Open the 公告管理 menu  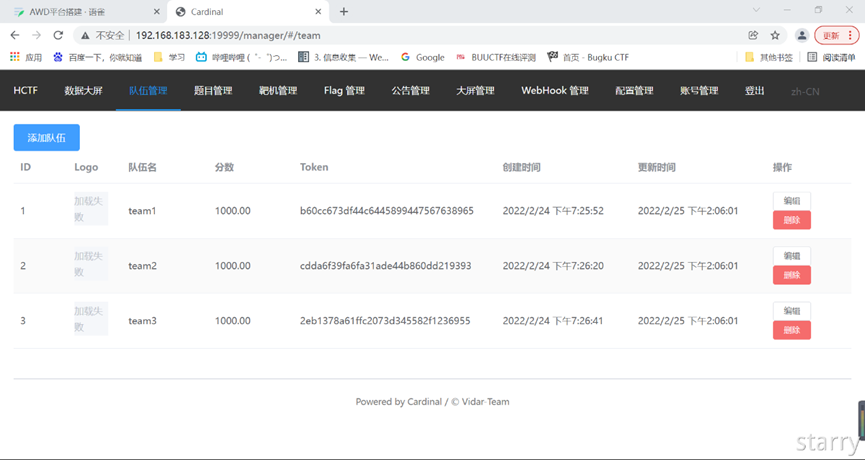410,90
